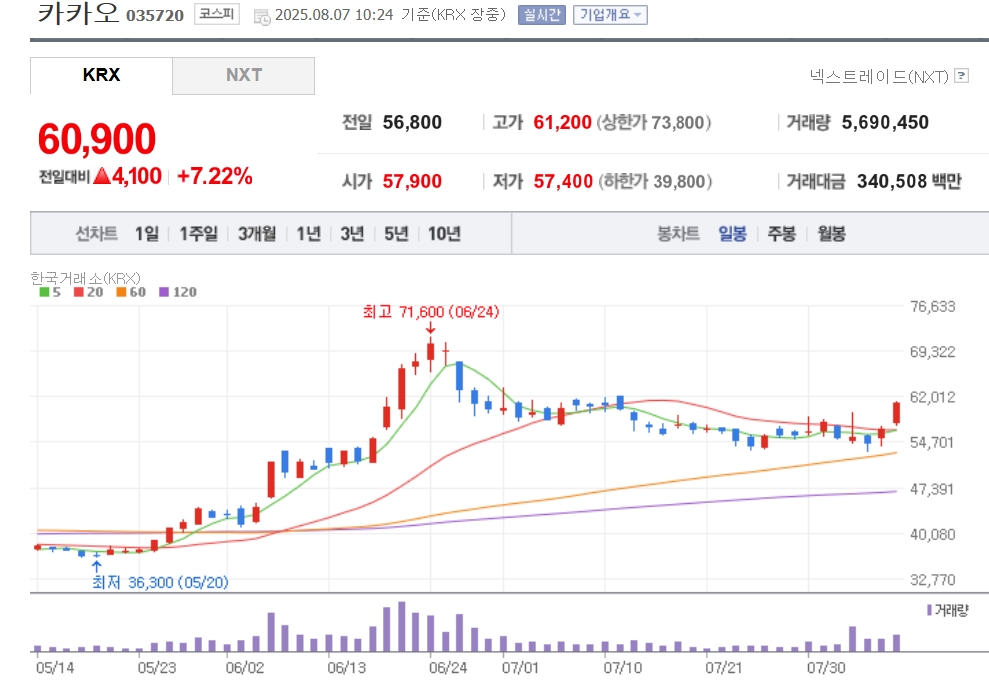The width and height of the screenshot is (989, 690).
Task: Open the 넥스트레이드(NXT) link
Action: (879, 76)
